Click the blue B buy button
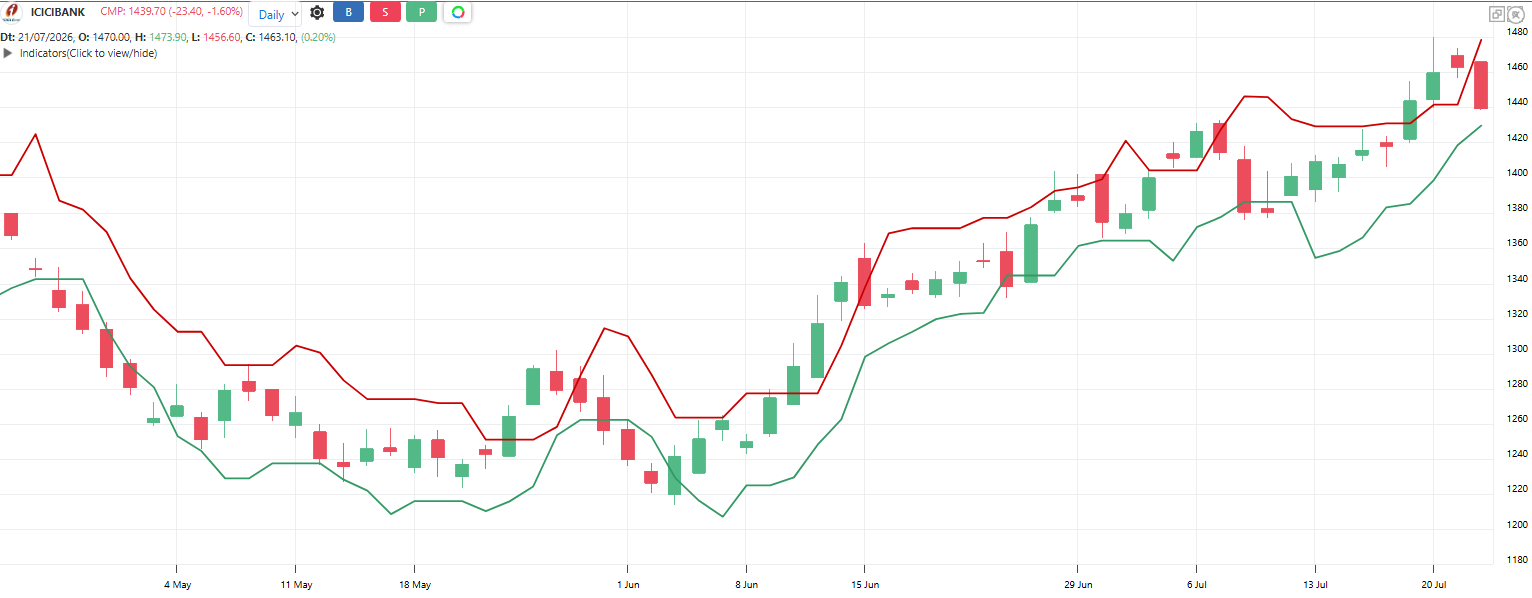The width and height of the screenshot is (1532, 598). pyautogui.click(x=348, y=13)
